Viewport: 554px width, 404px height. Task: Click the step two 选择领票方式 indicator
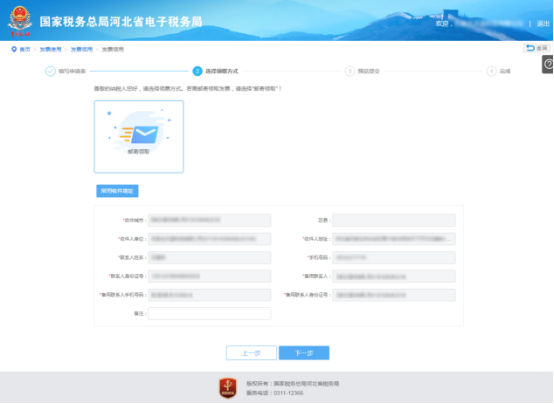(216, 71)
